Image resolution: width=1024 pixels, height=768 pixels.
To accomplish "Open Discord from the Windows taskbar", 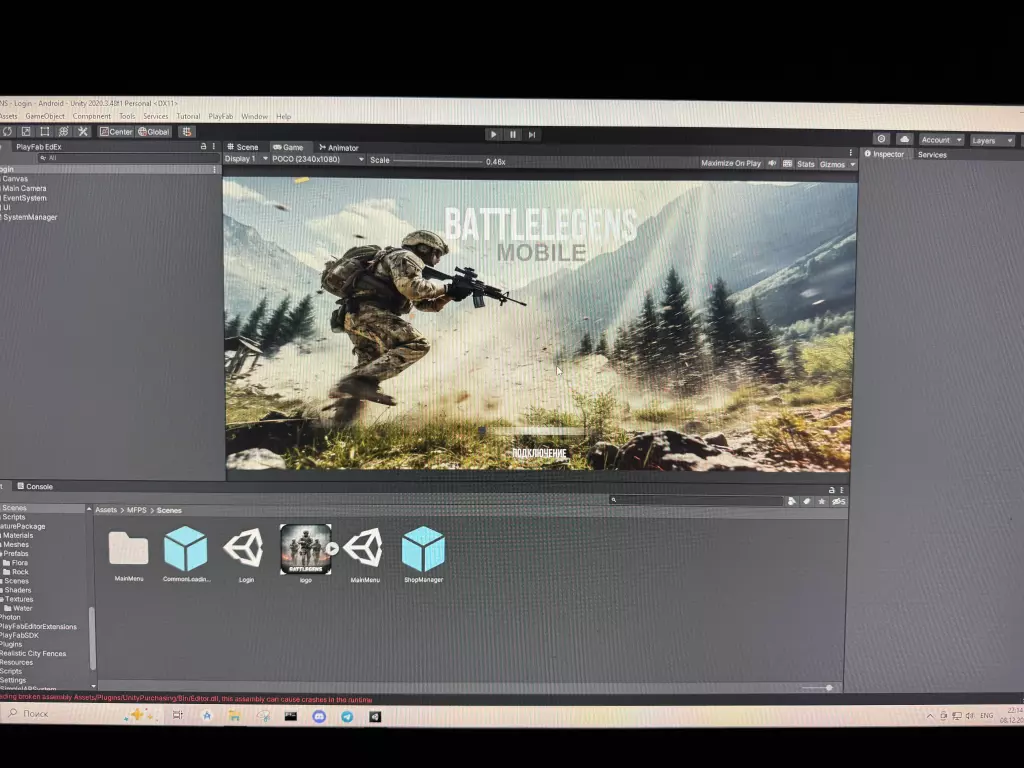I will 319,716.
